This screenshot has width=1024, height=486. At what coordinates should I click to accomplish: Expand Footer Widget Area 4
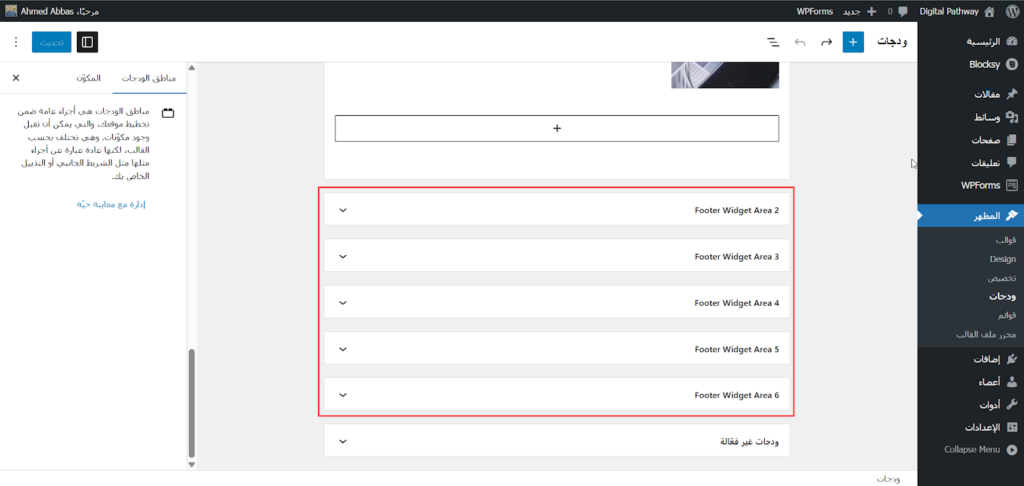point(343,303)
